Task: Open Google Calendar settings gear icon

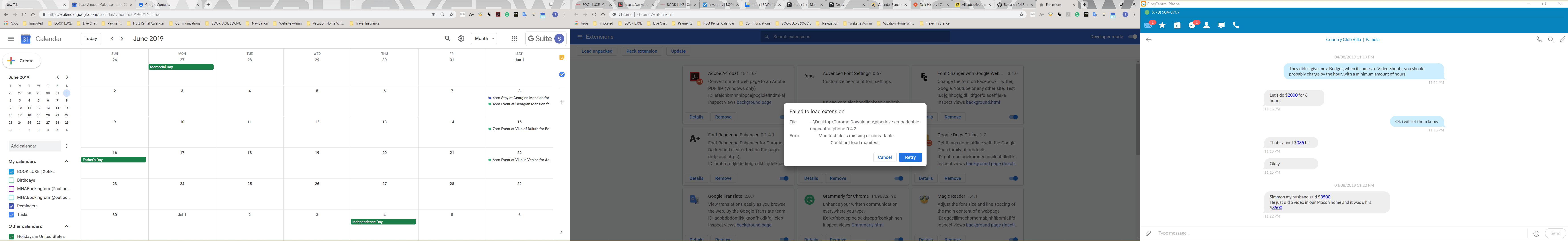Action: pyautogui.click(x=461, y=38)
